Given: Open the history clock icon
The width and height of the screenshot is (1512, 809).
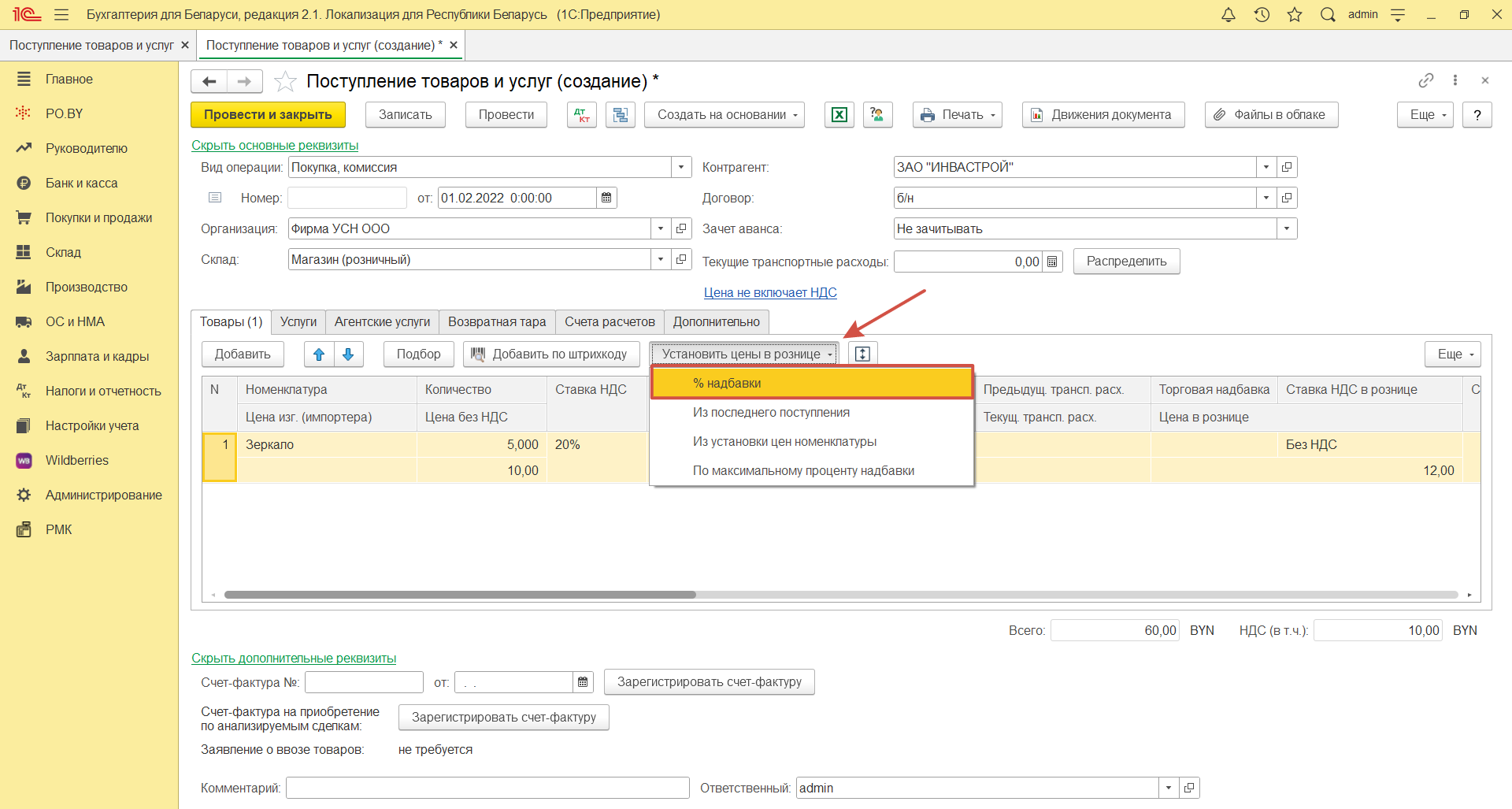Looking at the screenshot, I should [1262, 15].
